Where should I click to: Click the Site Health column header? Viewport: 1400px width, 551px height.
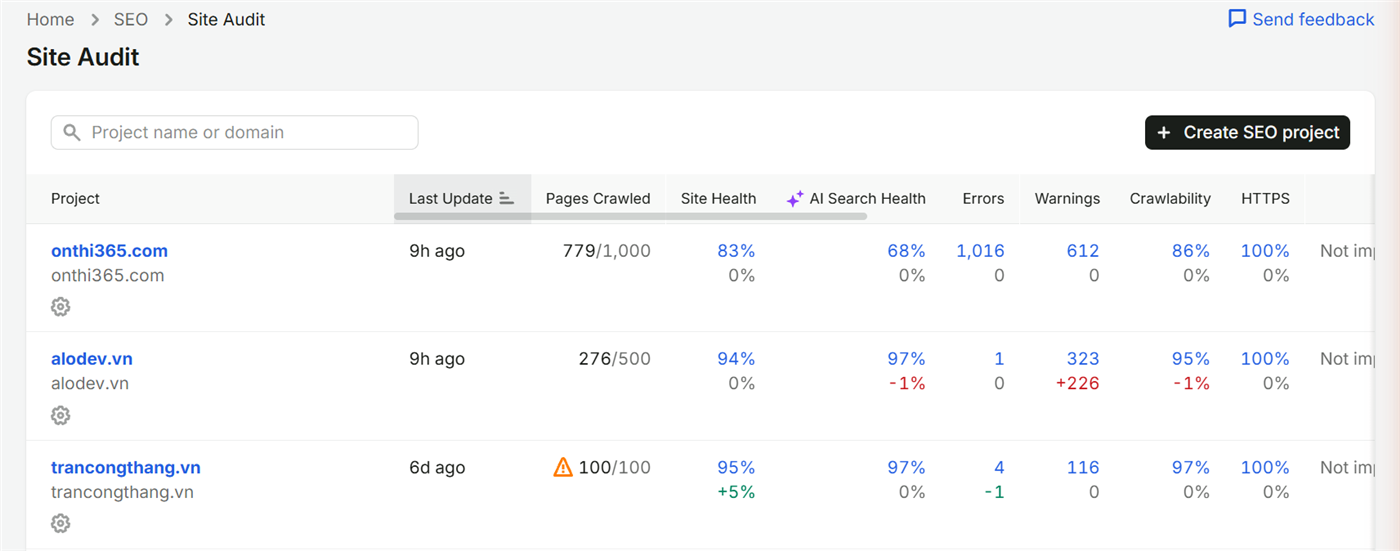pyautogui.click(x=718, y=198)
